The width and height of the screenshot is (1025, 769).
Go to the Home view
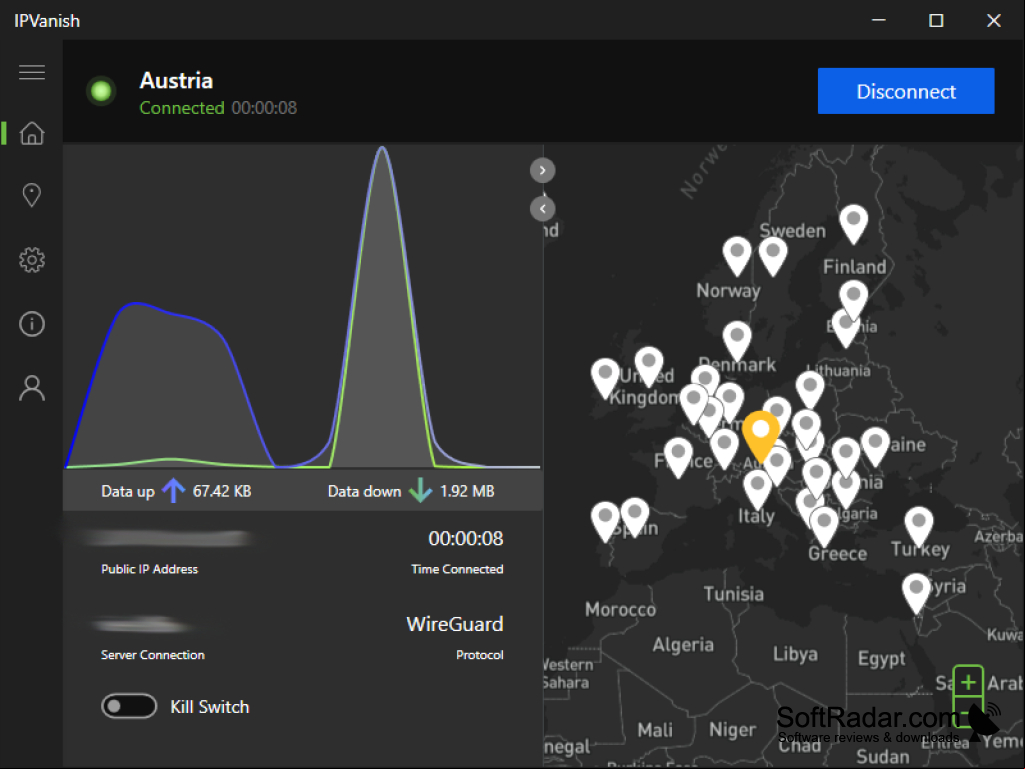pos(31,133)
